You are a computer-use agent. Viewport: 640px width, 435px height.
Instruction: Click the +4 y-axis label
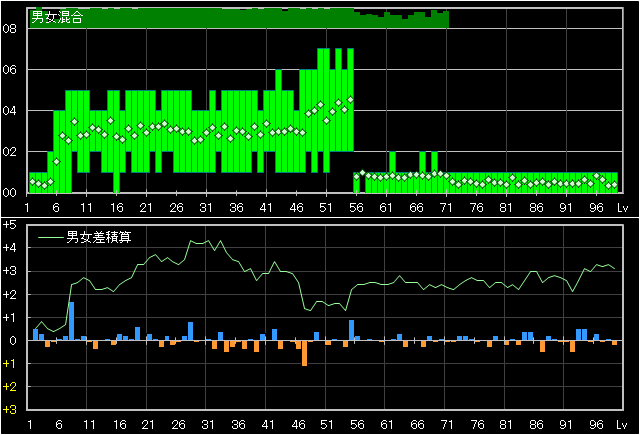click(x=9, y=248)
